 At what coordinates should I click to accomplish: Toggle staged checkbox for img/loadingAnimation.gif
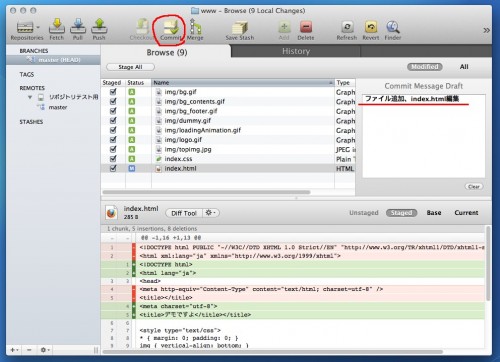point(113,130)
